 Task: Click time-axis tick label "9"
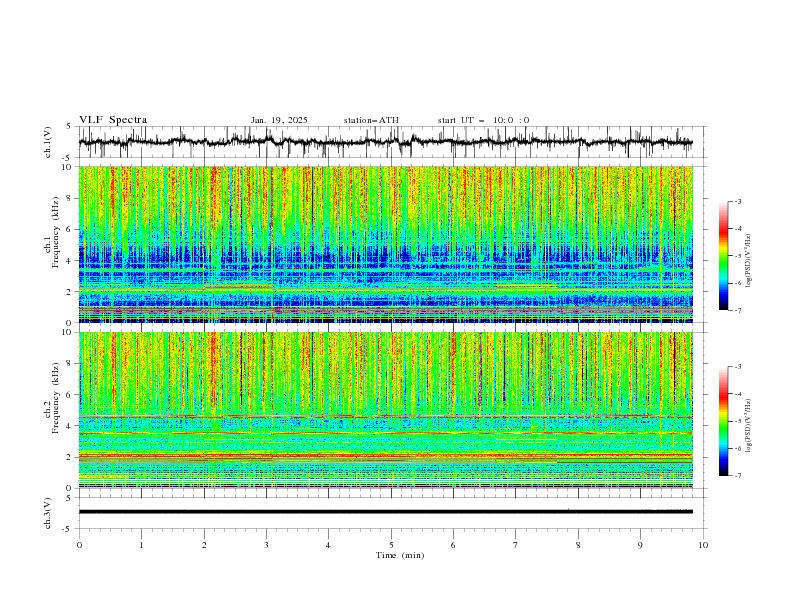click(x=640, y=545)
